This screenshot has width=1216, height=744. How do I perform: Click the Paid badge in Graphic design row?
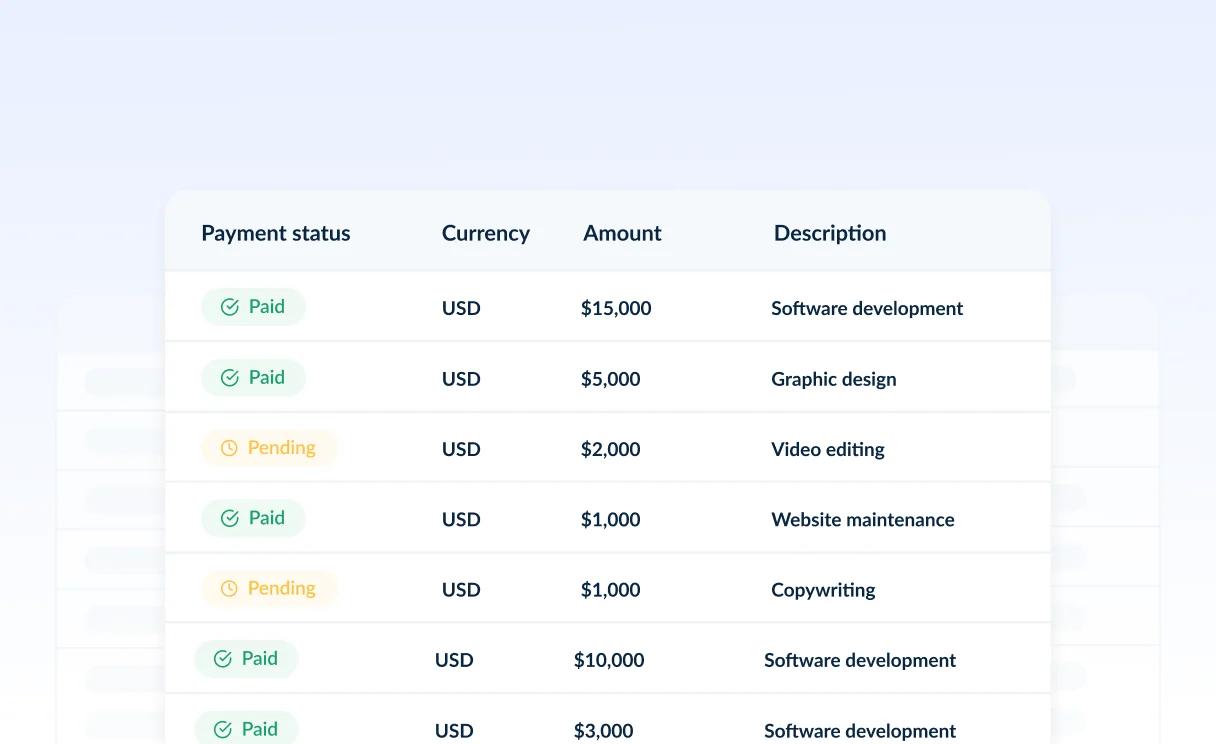coord(253,378)
